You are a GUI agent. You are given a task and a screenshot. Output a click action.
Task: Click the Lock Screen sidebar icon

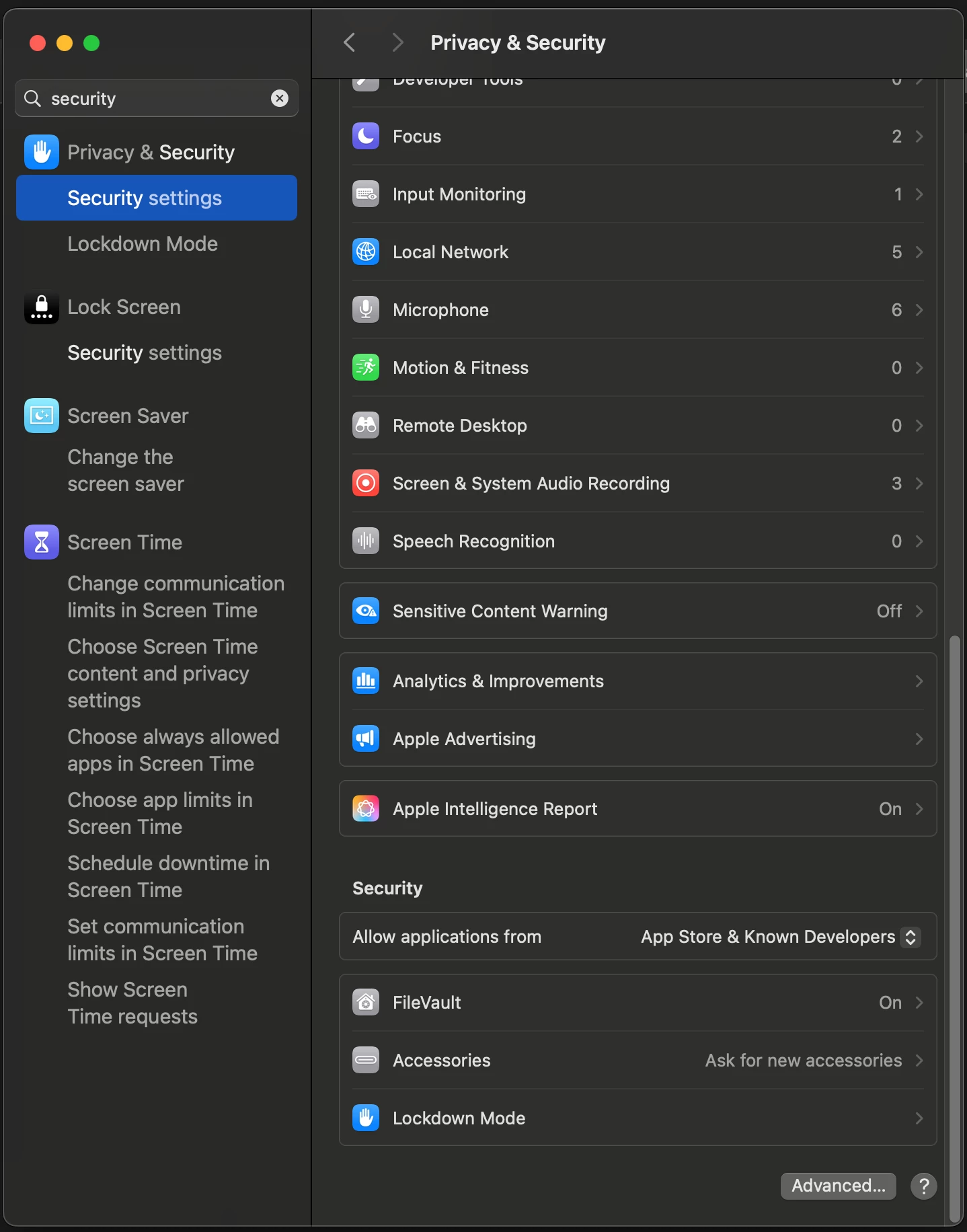coord(42,307)
